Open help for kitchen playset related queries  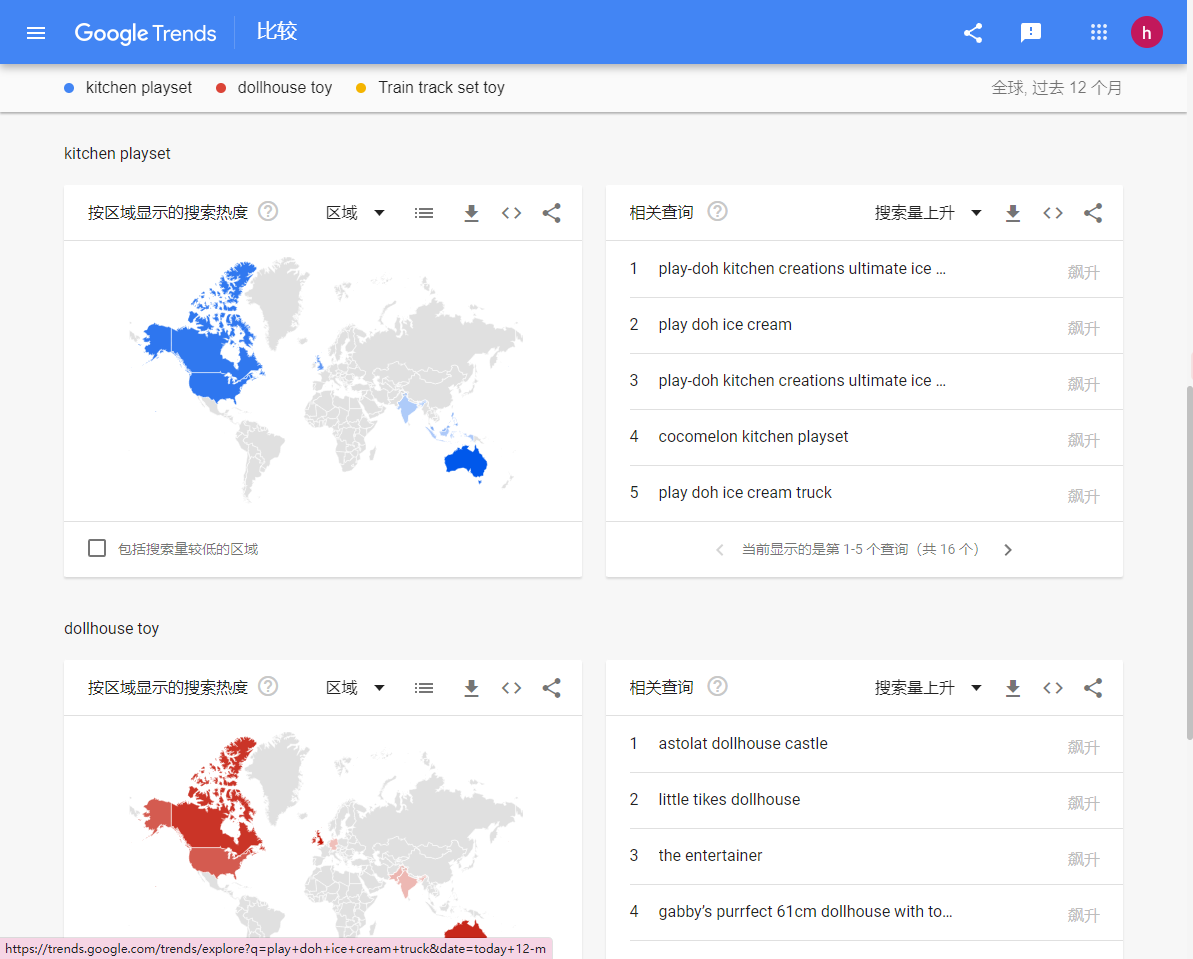[x=717, y=211]
